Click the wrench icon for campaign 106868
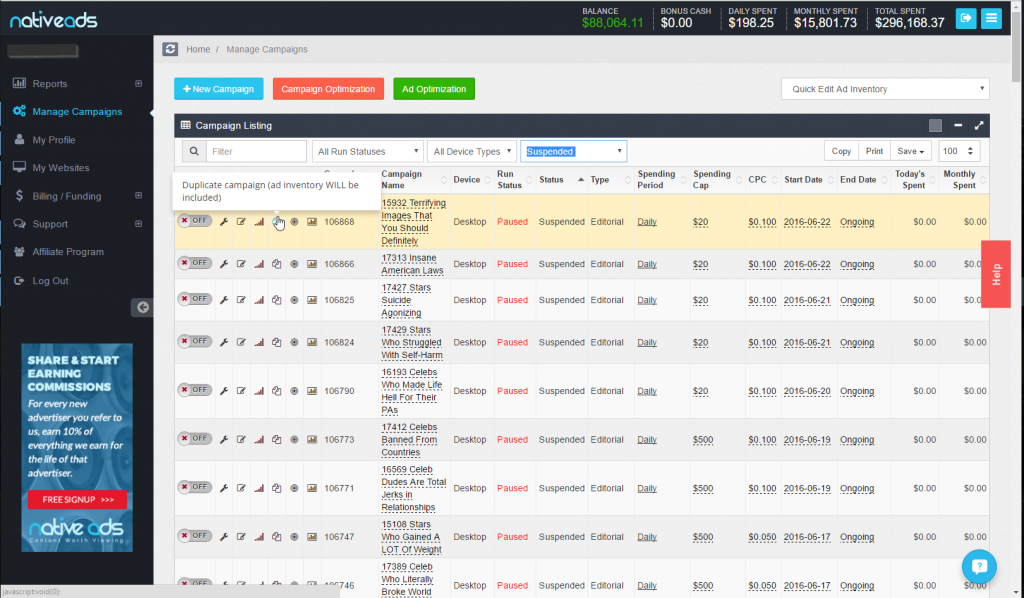This screenshot has width=1024, height=598. pyautogui.click(x=224, y=222)
